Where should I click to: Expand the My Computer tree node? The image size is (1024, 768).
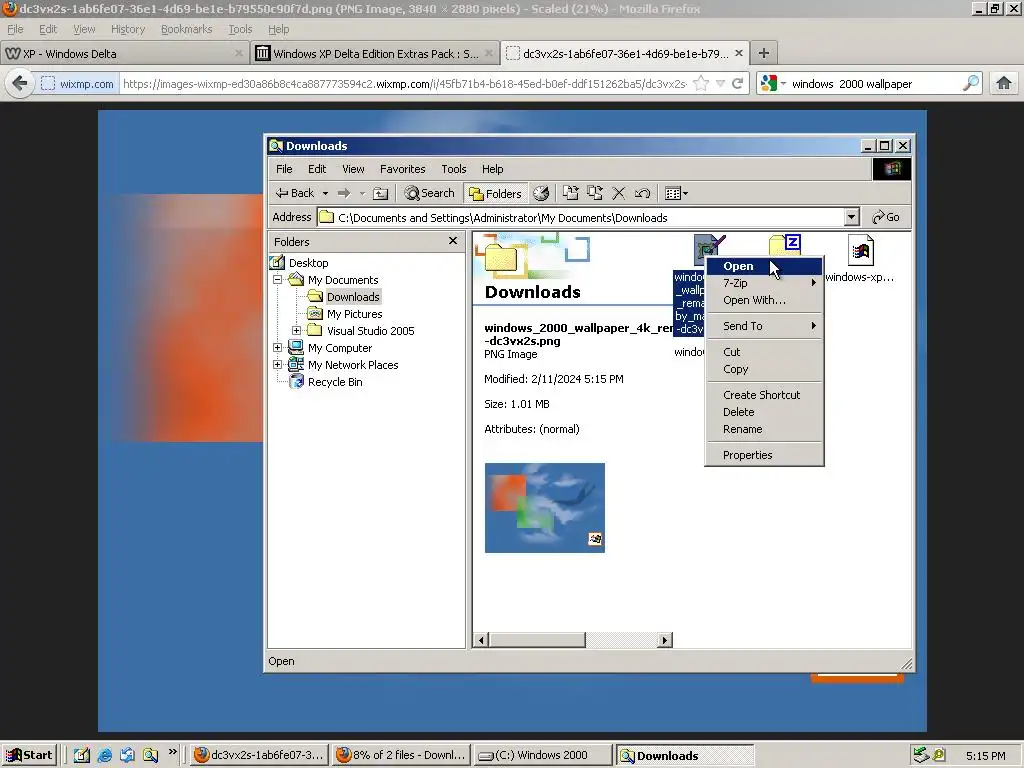tap(278, 348)
